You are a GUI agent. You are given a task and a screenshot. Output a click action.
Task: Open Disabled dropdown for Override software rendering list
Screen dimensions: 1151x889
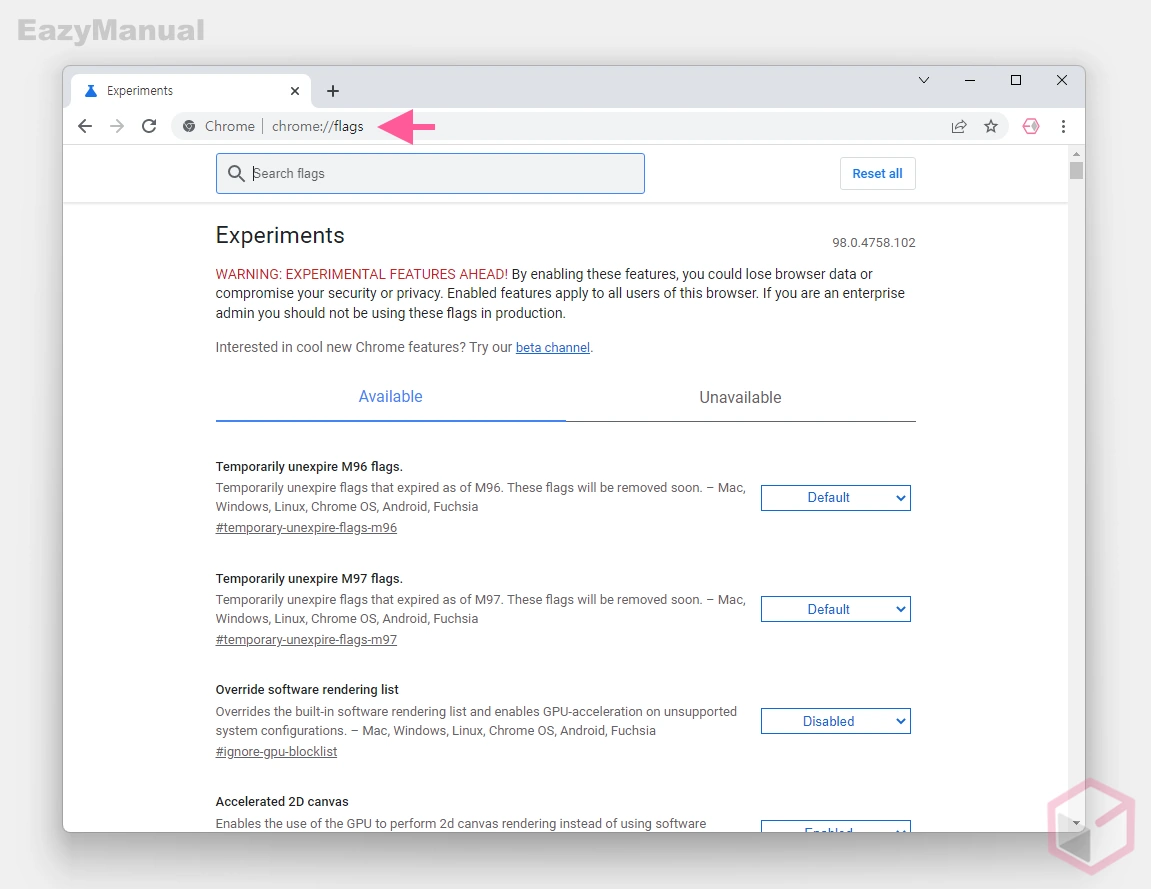pos(835,721)
